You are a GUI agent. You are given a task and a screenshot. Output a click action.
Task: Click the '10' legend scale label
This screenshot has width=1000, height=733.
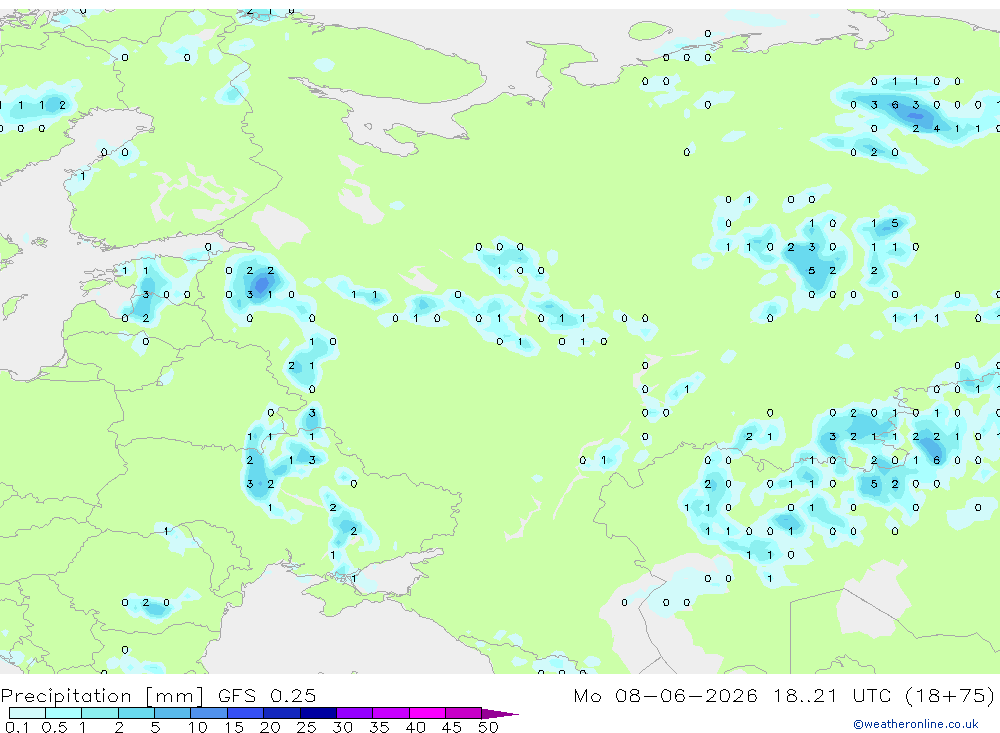click(197, 727)
